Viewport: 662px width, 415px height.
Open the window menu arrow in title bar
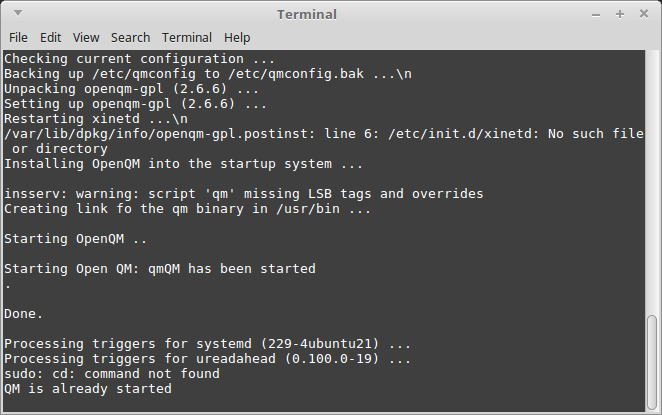[18, 13]
